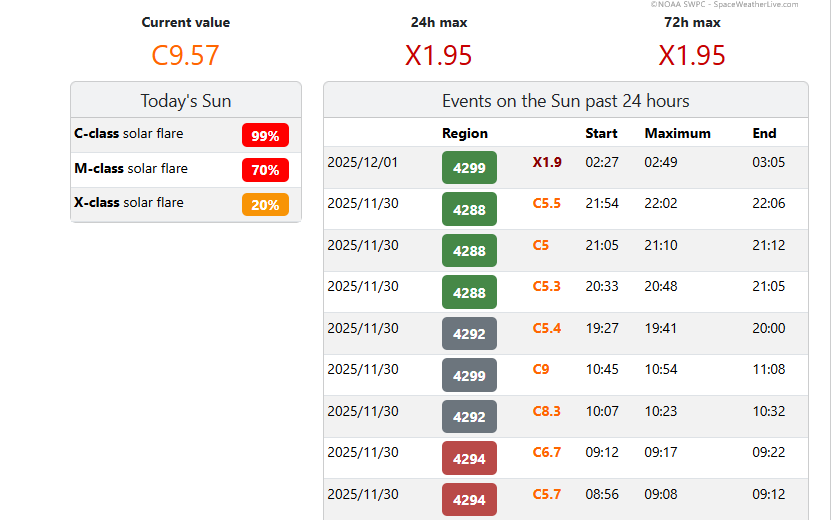This screenshot has height=520, width=831.
Task: Click the 19:27 start time
Action: click(x=602, y=328)
